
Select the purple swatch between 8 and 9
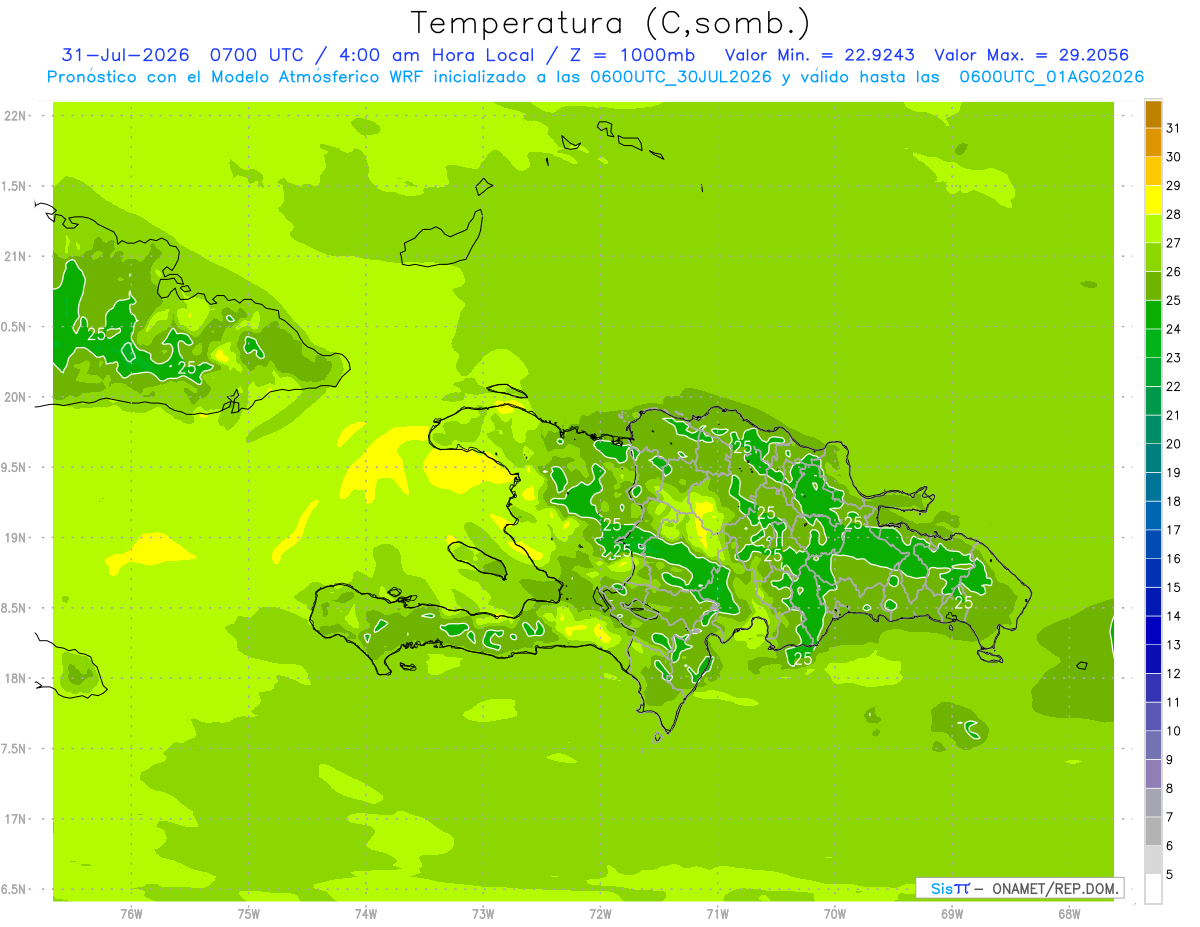click(x=1153, y=774)
